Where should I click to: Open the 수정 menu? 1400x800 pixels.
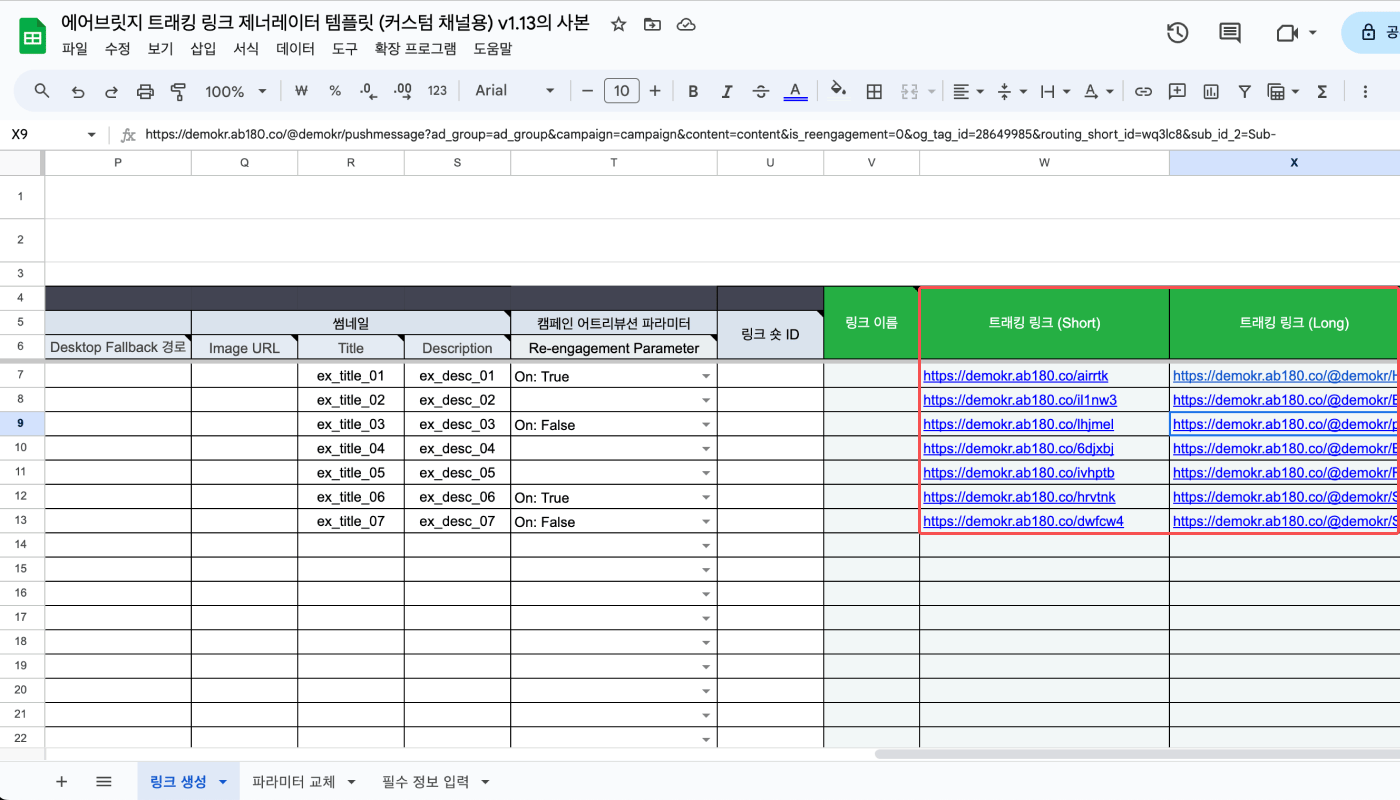pos(118,48)
